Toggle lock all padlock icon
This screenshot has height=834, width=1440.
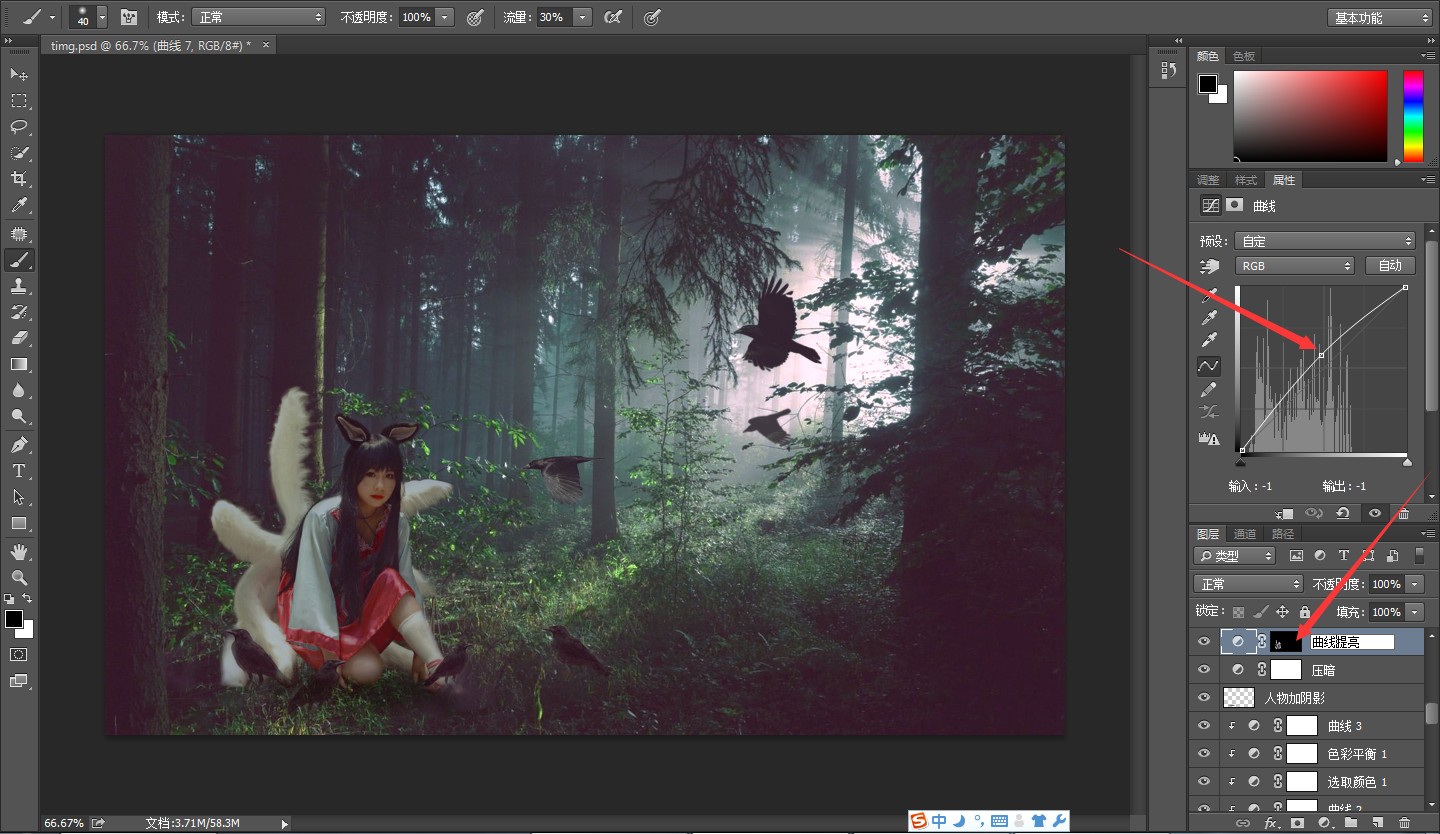1304,612
